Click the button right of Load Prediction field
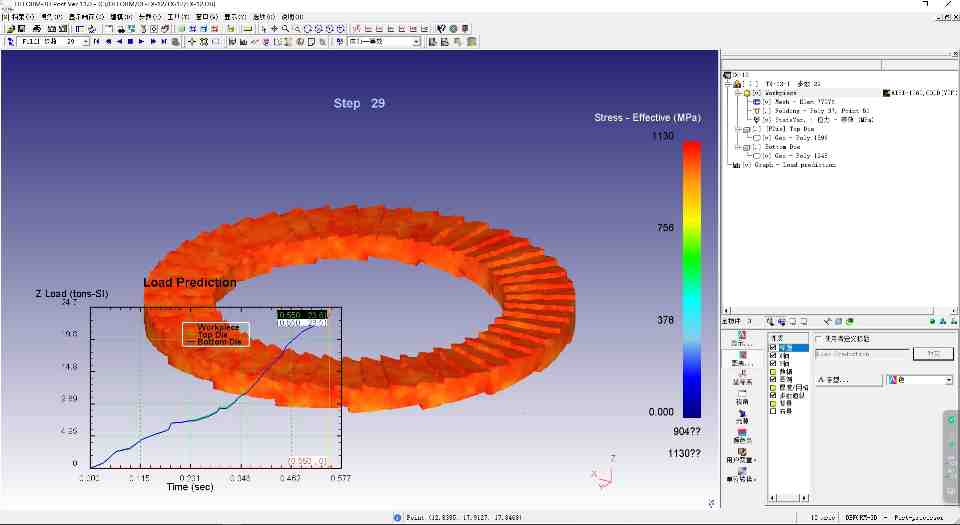 tap(933, 354)
